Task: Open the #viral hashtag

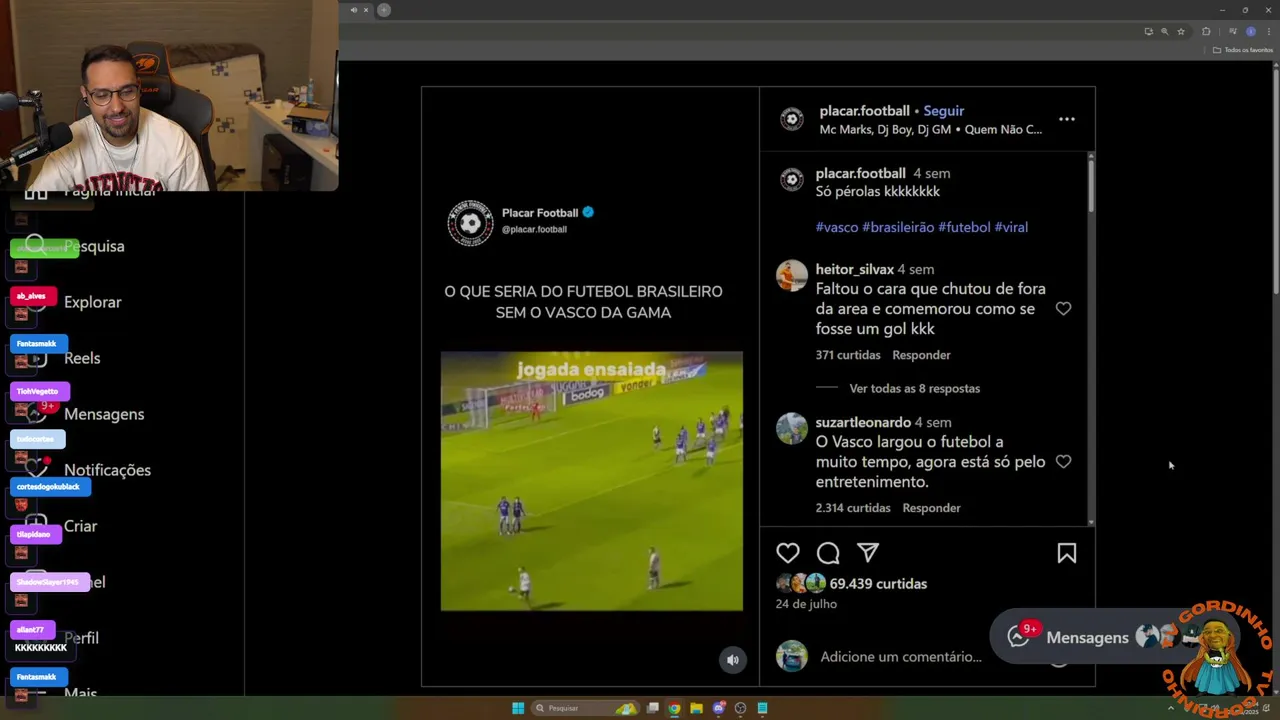Action: [x=1011, y=227]
